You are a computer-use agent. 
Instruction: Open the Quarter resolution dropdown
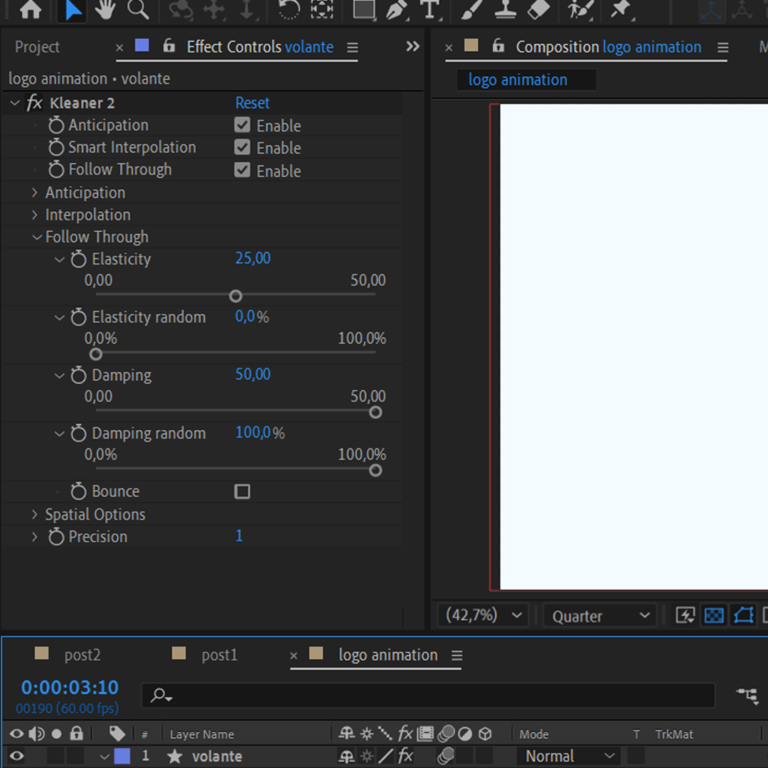[x=601, y=616]
